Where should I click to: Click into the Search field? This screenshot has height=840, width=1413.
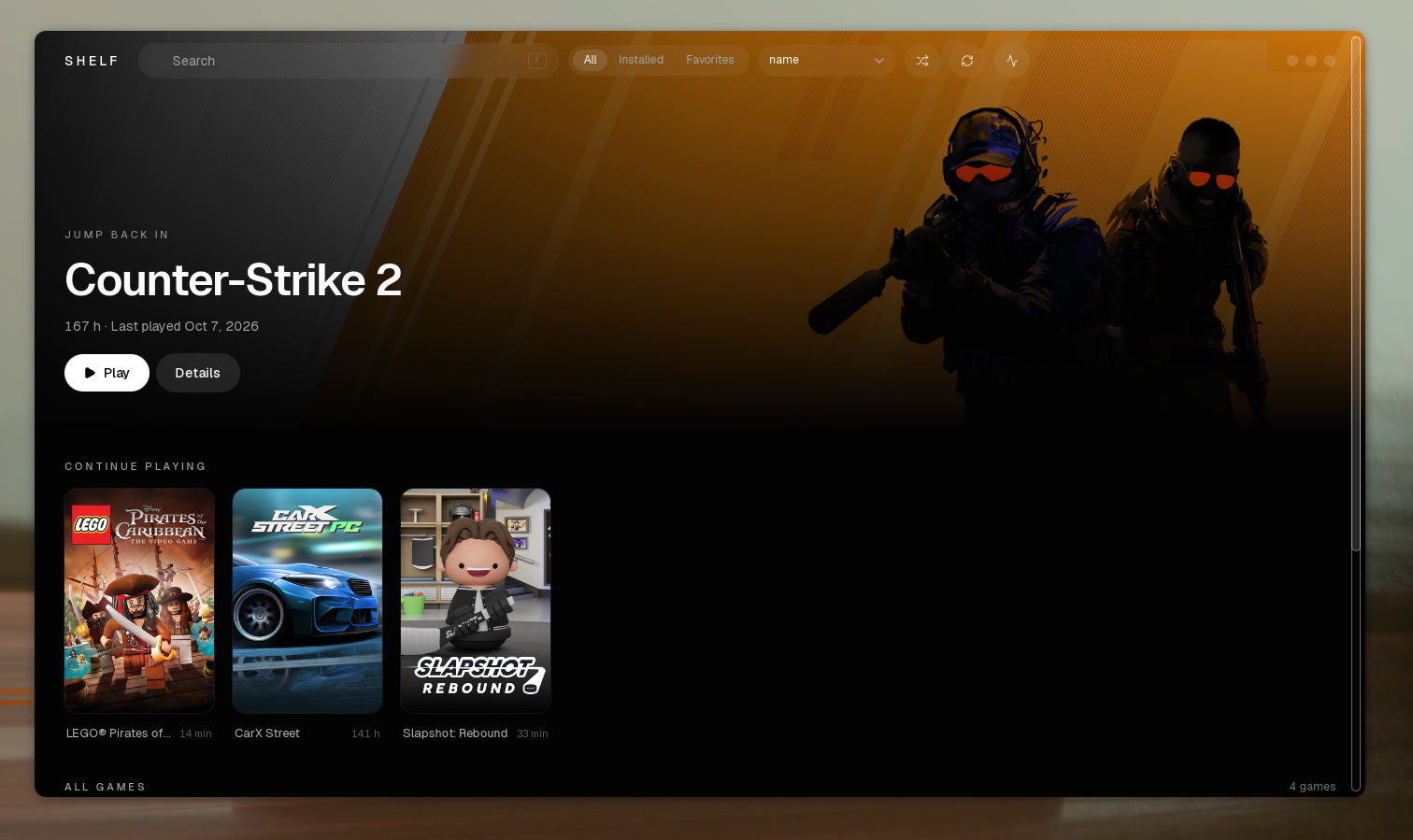pyautogui.click(x=349, y=61)
